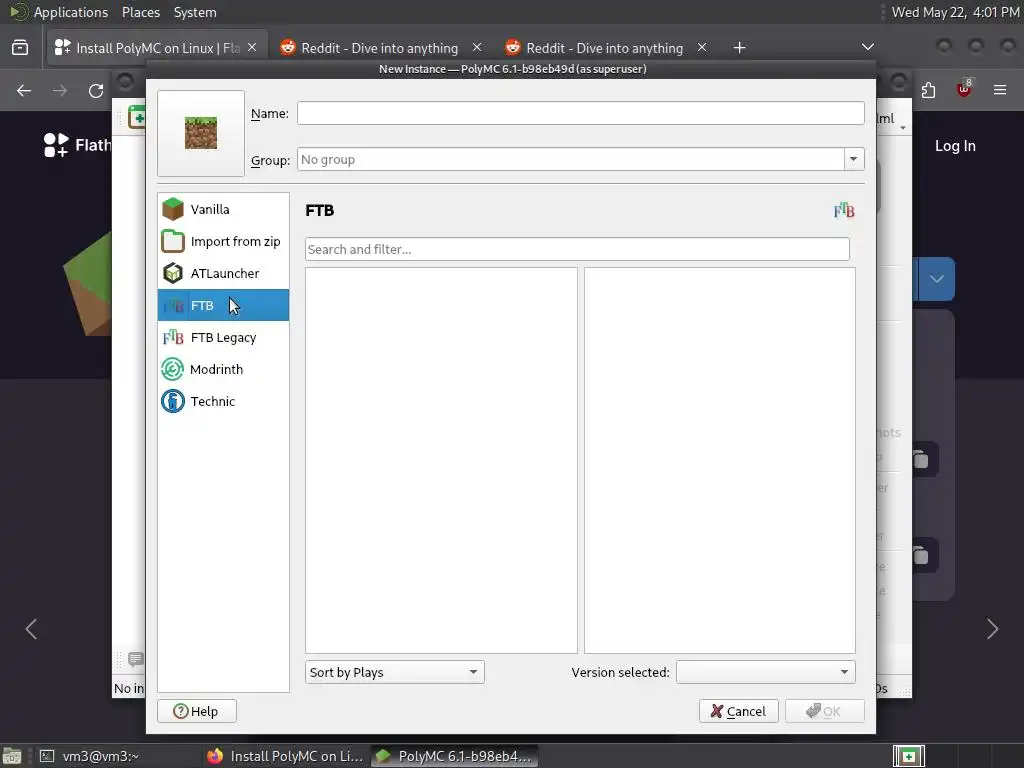Click the clock Wed May 22 in panel
Image resolution: width=1024 pixels, height=768 pixels.
click(x=955, y=12)
